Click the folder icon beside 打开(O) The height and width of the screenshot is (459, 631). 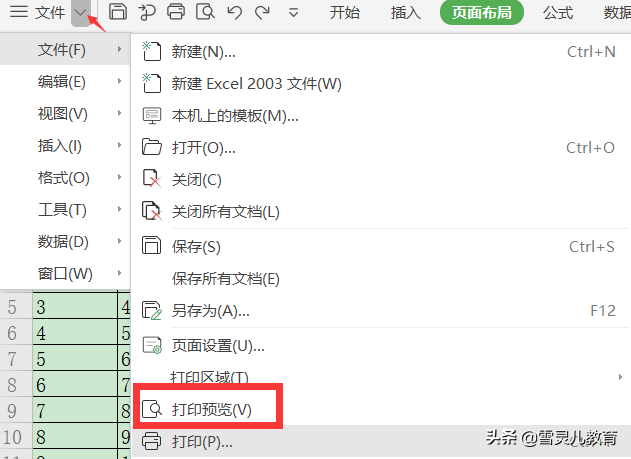point(152,147)
